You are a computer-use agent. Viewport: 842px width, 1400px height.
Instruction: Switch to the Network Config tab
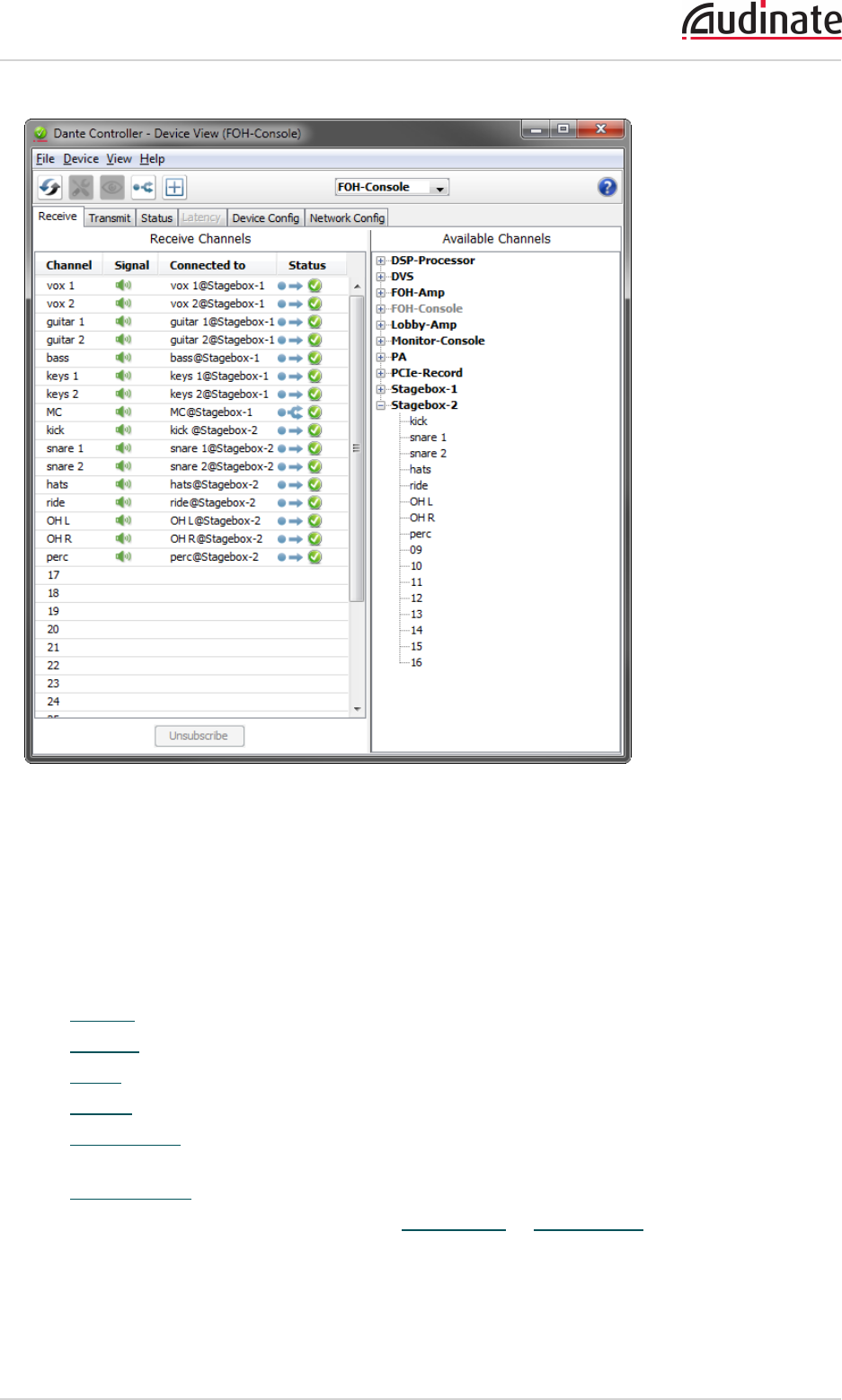pos(347,217)
